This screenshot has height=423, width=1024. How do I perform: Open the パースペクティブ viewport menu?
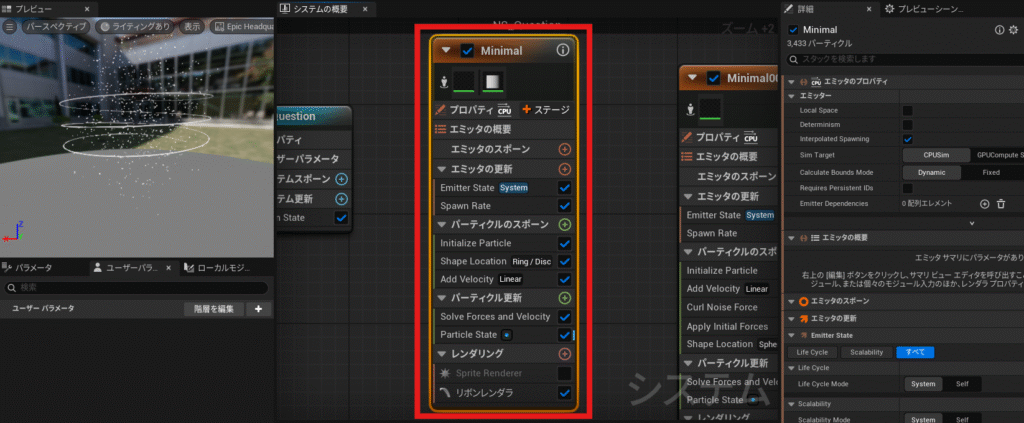point(56,27)
